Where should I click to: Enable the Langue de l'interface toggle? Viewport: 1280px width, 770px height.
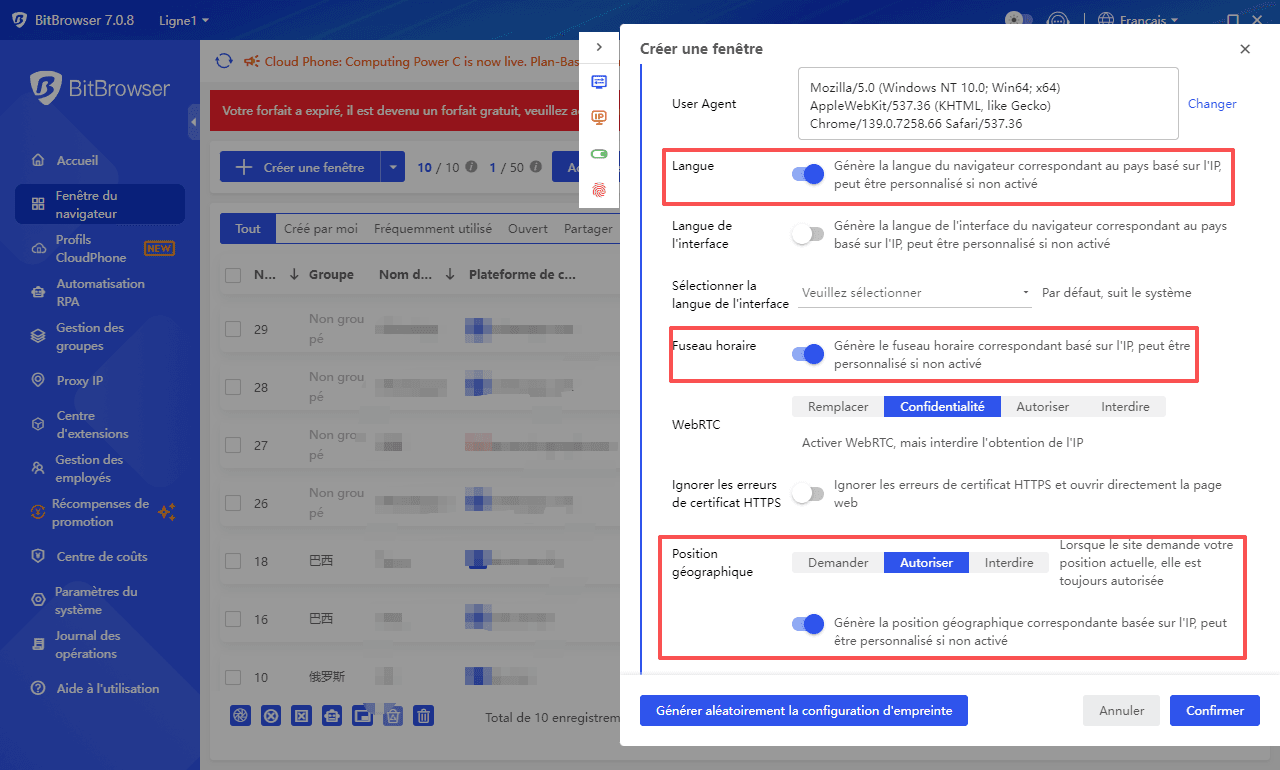pos(808,233)
